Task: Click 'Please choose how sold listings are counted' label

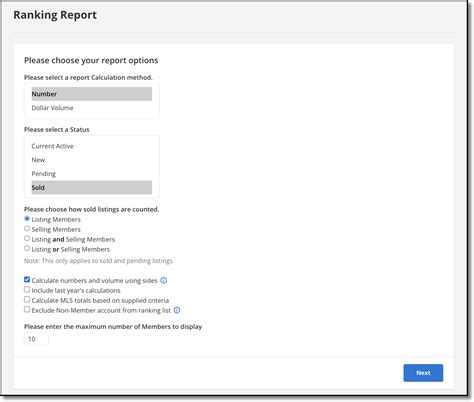Action: click(91, 209)
